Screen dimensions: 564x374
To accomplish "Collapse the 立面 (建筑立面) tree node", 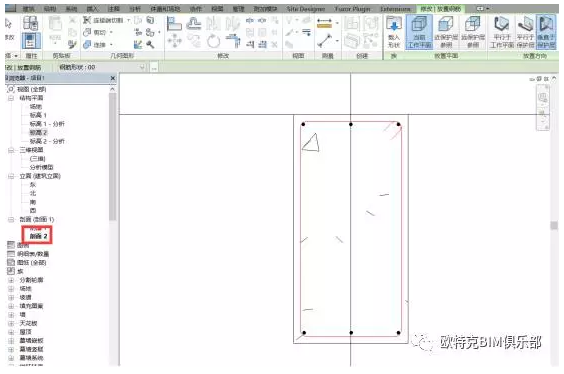I will click(x=11, y=176).
